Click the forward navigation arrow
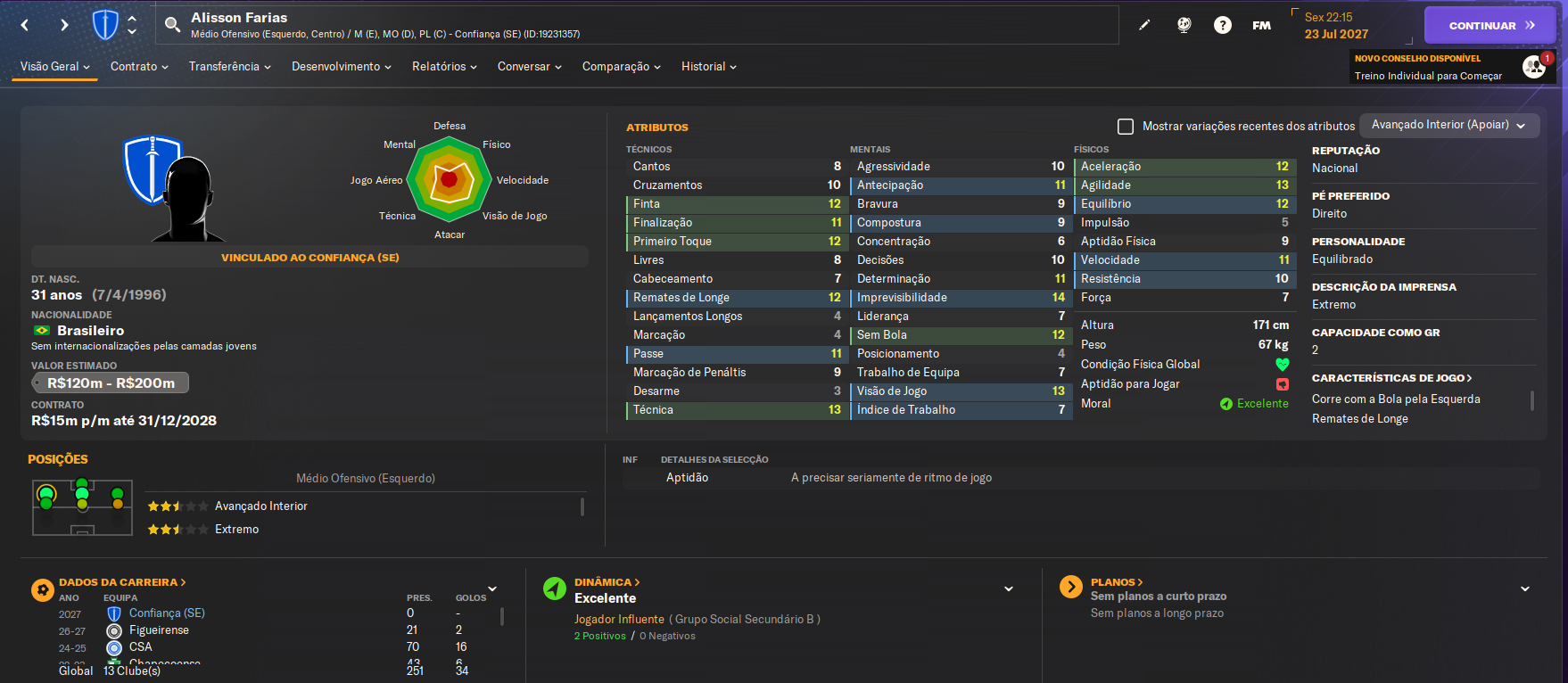The height and width of the screenshot is (683, 1568). pos(64,25)
